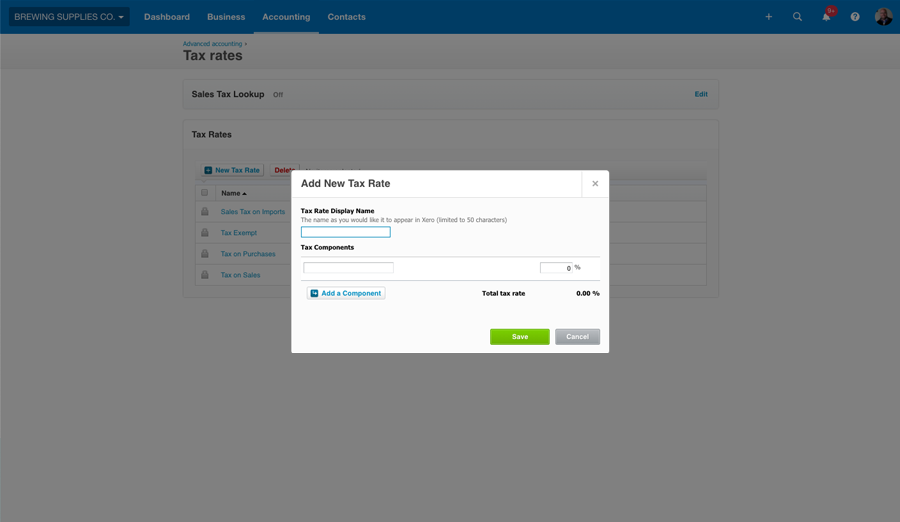Open the Accounting menu
This screenshot has height=522, width=900.
(286, 17)
